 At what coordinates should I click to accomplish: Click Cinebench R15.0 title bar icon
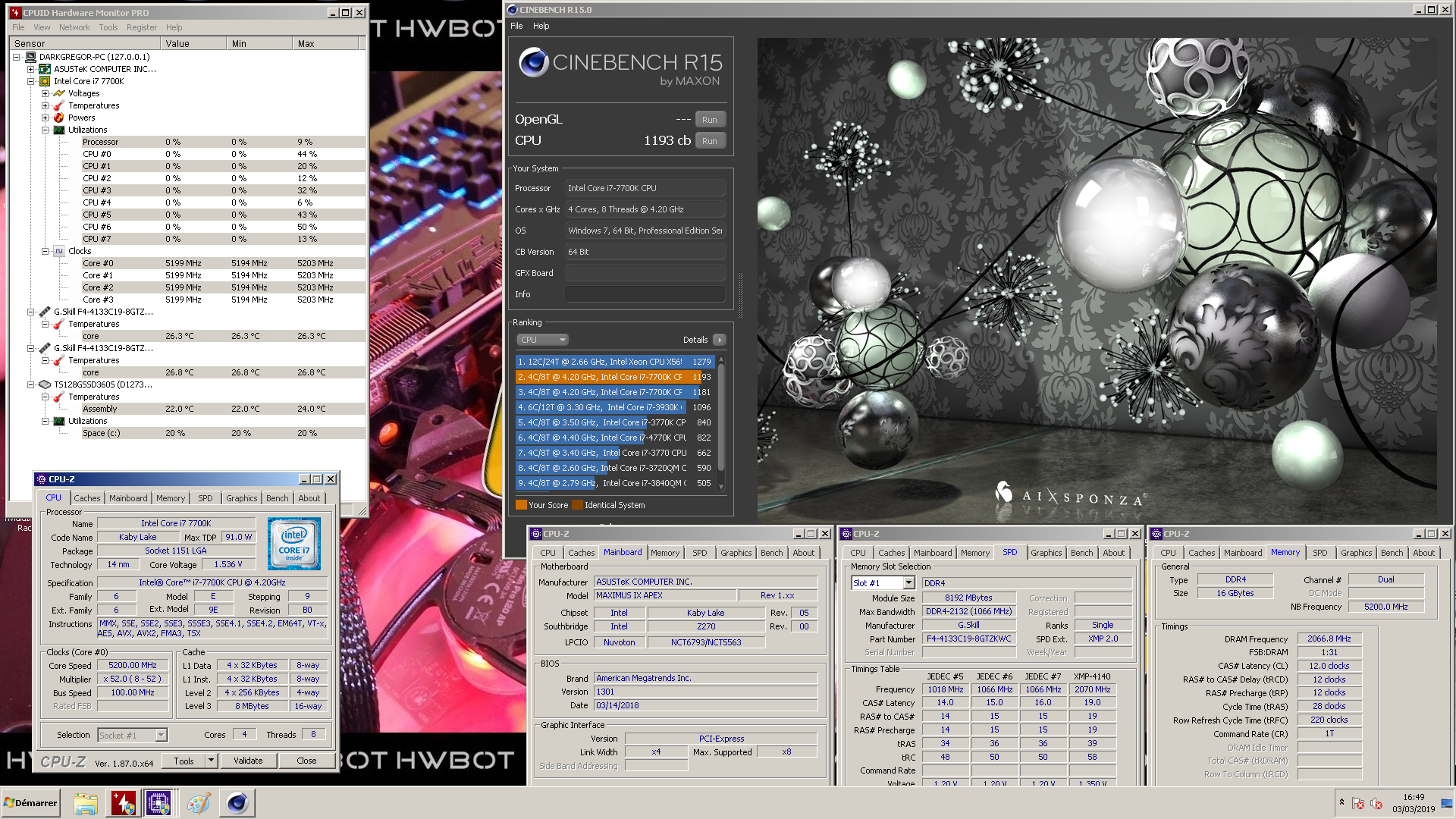(513, 10)
